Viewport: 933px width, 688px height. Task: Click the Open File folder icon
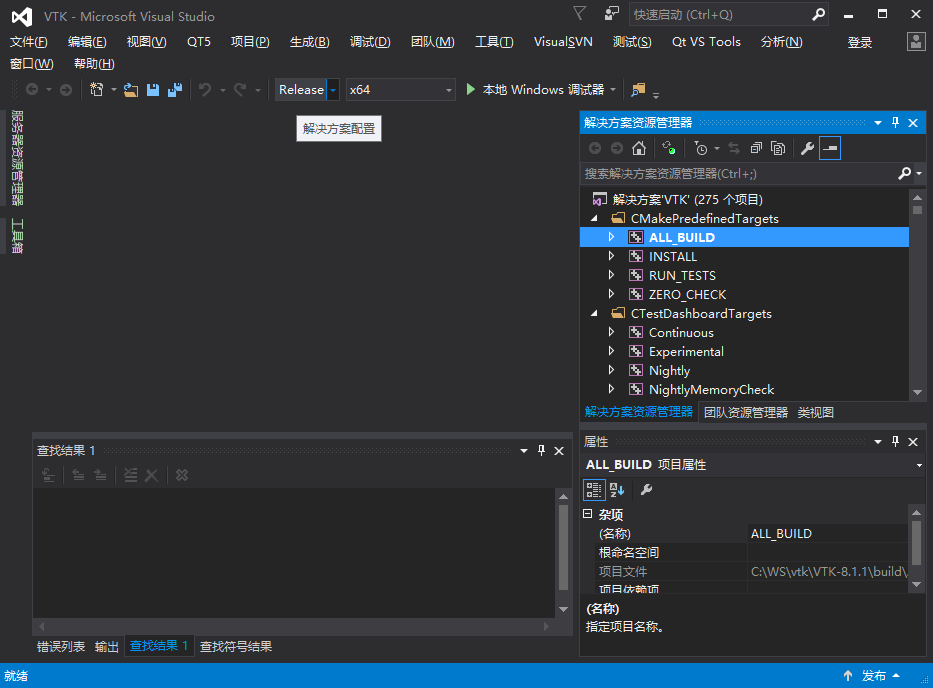[131, 90]
